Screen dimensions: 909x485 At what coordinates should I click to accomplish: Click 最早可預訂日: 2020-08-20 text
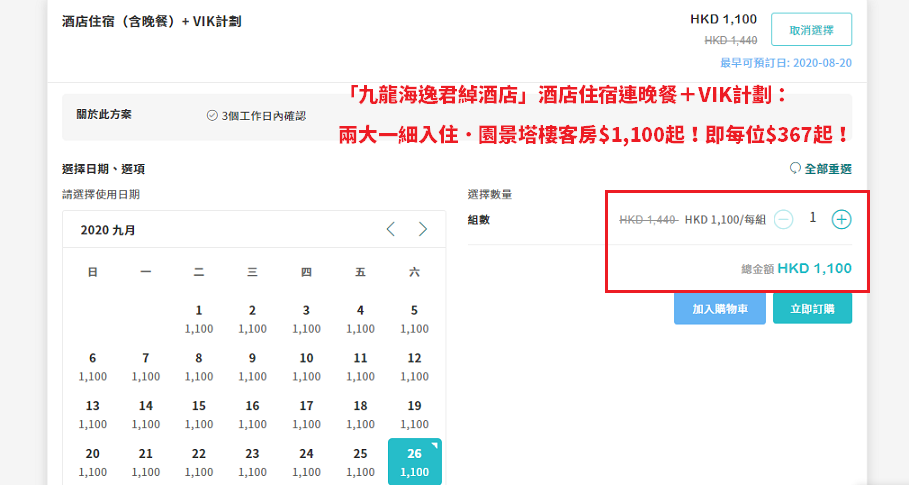click(786, 63)
